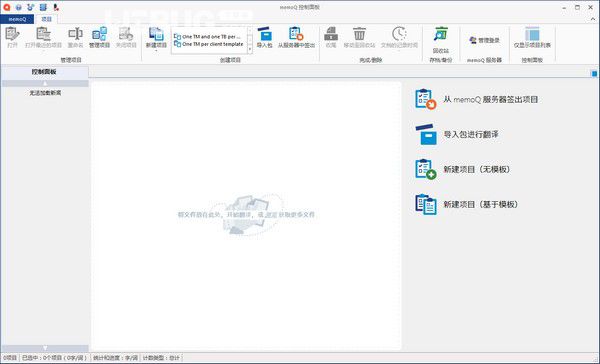The height and width of the screenshot is (364, 600).
Task: Click the 统计和进度 status bar entry
Action: pos(115,358)
